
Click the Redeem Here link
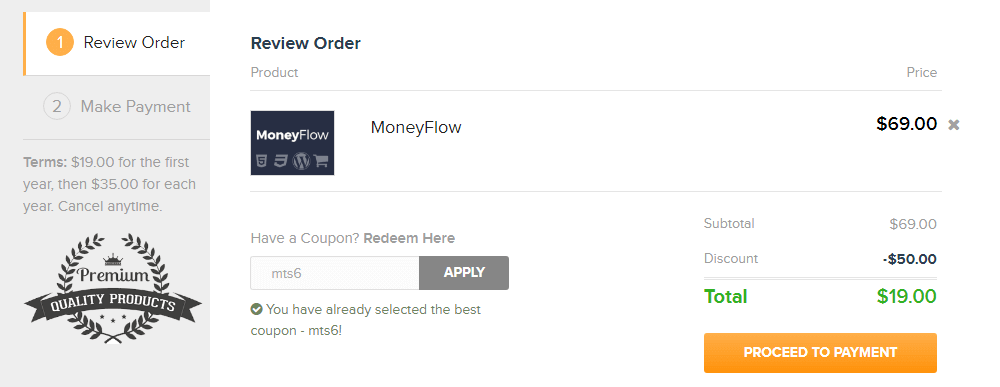[409, 238]
